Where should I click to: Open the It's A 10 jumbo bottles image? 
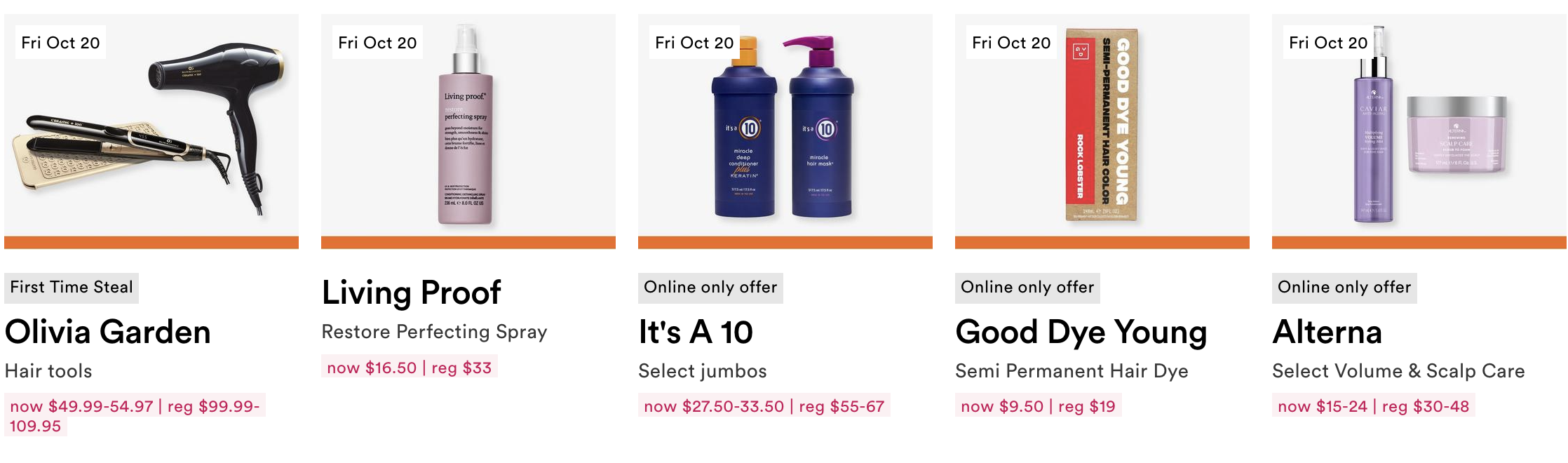tap(785, 131)
